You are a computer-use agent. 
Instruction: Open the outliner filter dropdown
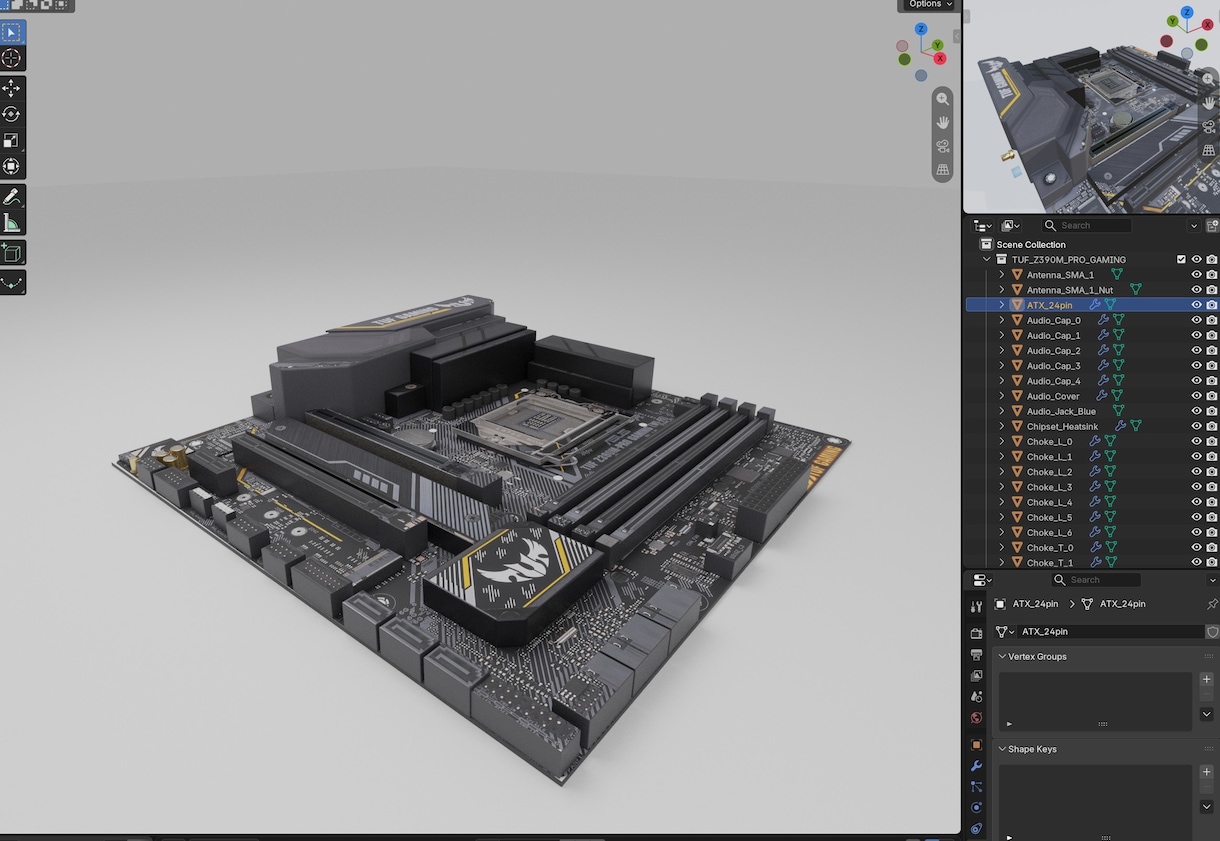(x=1194, y=226)
